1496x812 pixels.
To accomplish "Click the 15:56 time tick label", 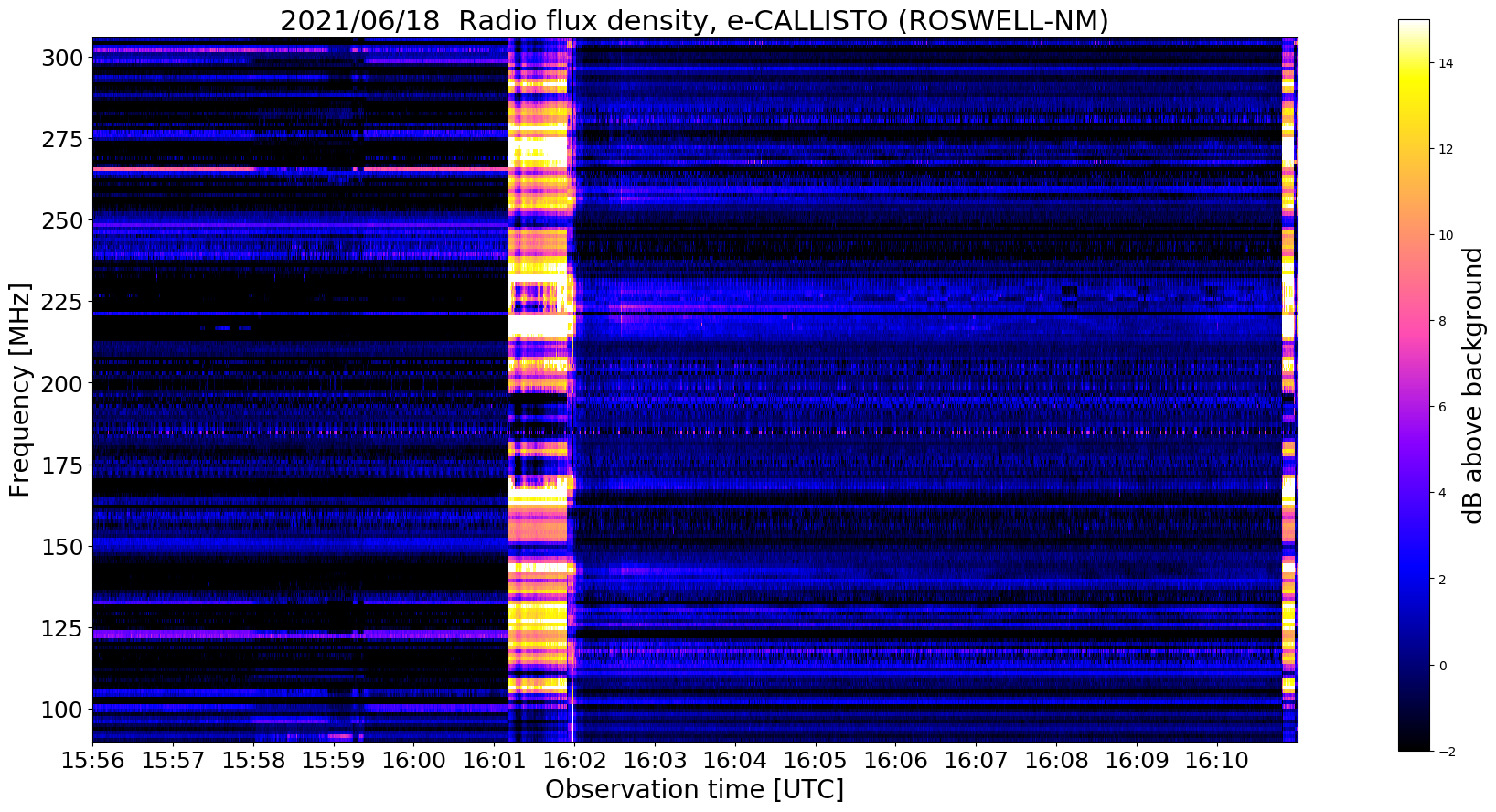I will pos(92,761).
